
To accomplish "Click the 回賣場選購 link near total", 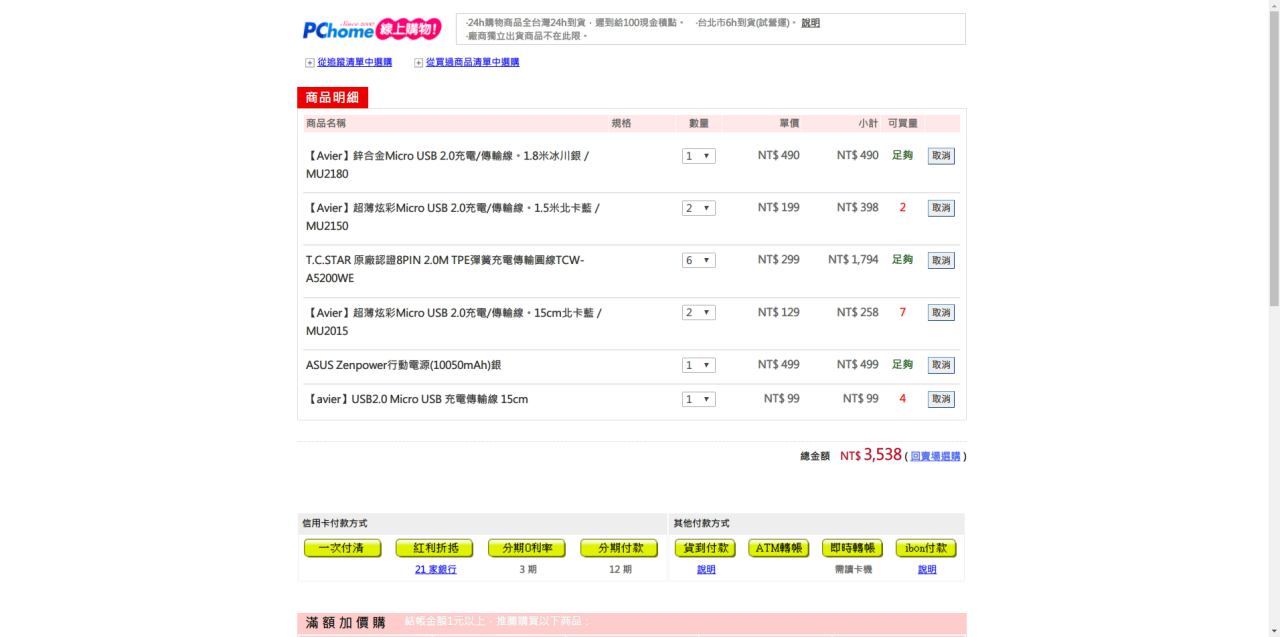I will pos(935,457).
